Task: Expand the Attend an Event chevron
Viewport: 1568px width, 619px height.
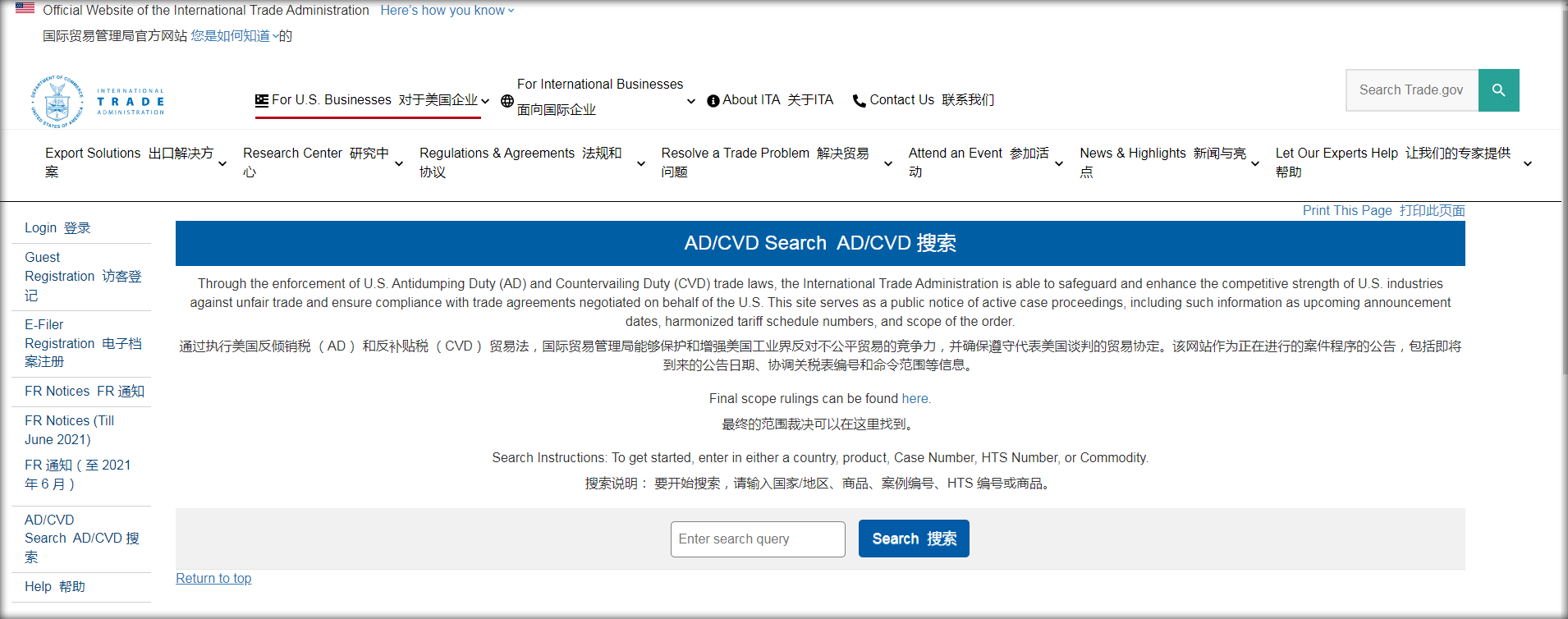Action: (x=1059, y=163)
